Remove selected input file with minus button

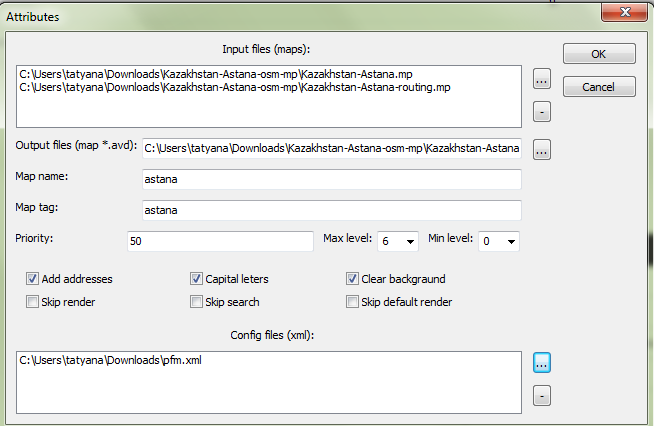(541, 111)
